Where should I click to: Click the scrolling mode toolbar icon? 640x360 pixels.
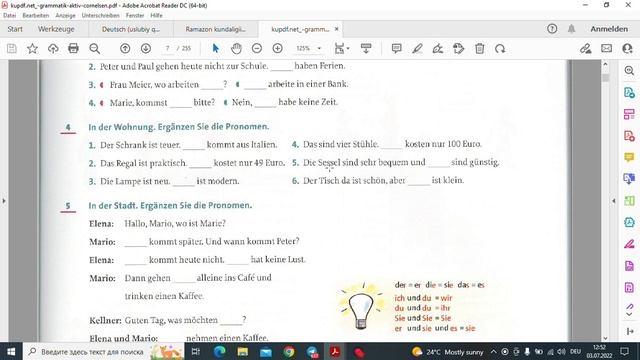[x=366, y=49]
